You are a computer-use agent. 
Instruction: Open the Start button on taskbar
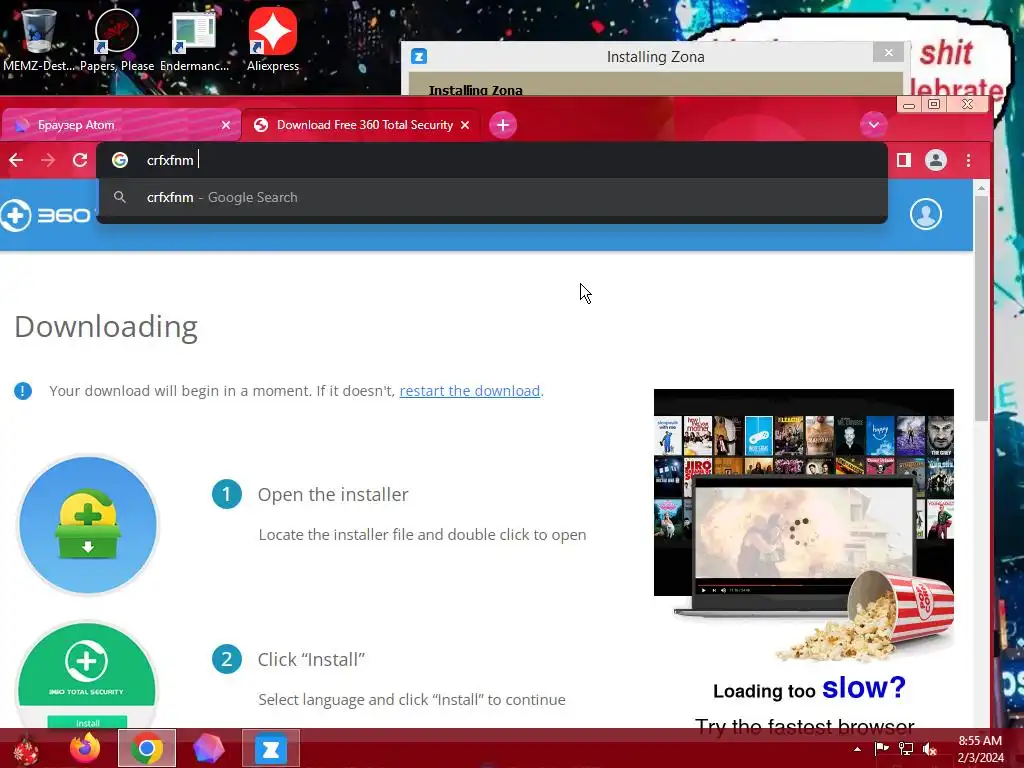26,749
